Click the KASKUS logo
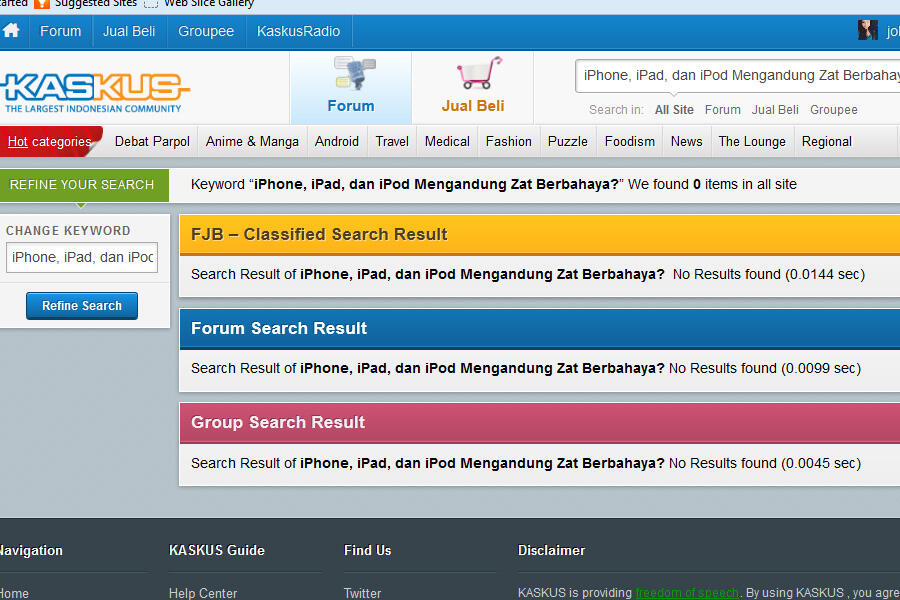The height and width of the screenshot is (600, 900). click(95, 92)
